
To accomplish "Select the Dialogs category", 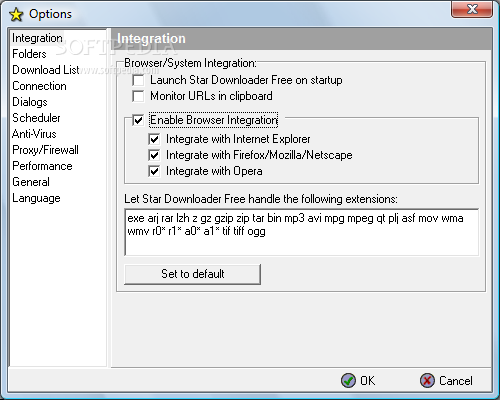I will (30, 102).
